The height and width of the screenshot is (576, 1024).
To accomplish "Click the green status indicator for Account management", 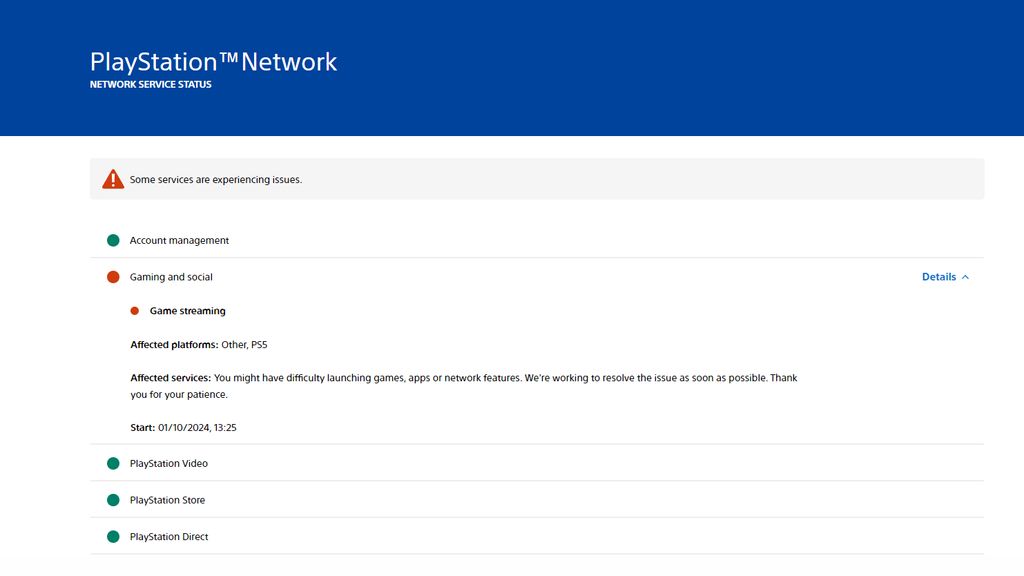I will [112, 240].
